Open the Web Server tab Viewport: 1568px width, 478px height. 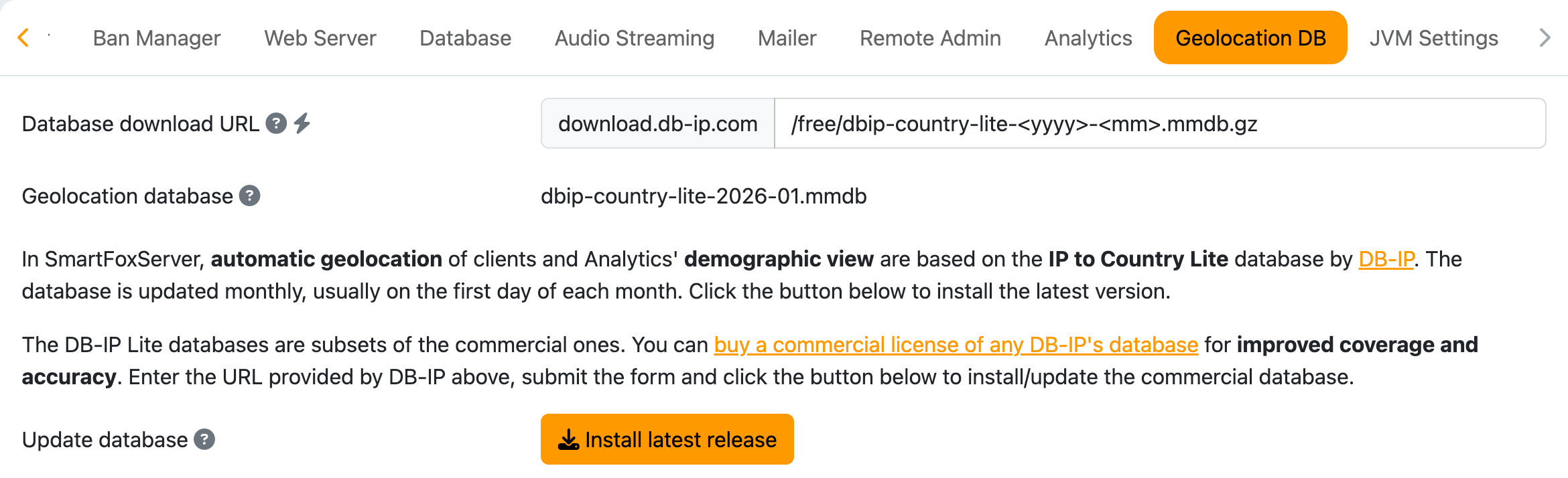pos(320,38)
